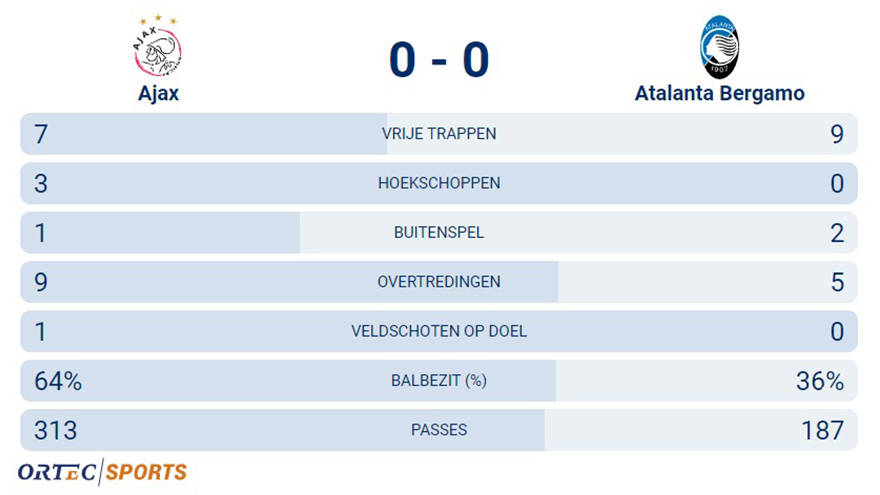Click the 0 - 0 match score
The width and height of the screenshot is (880, 495).
click(x=439, y=59)
